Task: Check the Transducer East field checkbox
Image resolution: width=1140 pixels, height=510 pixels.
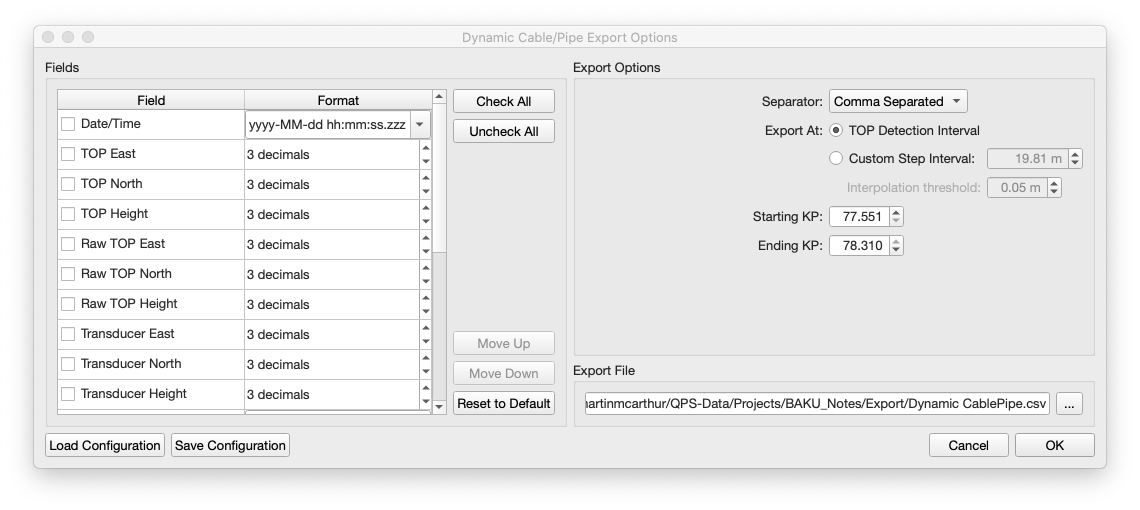Action: pyautogui.click(x=68, y=334)
